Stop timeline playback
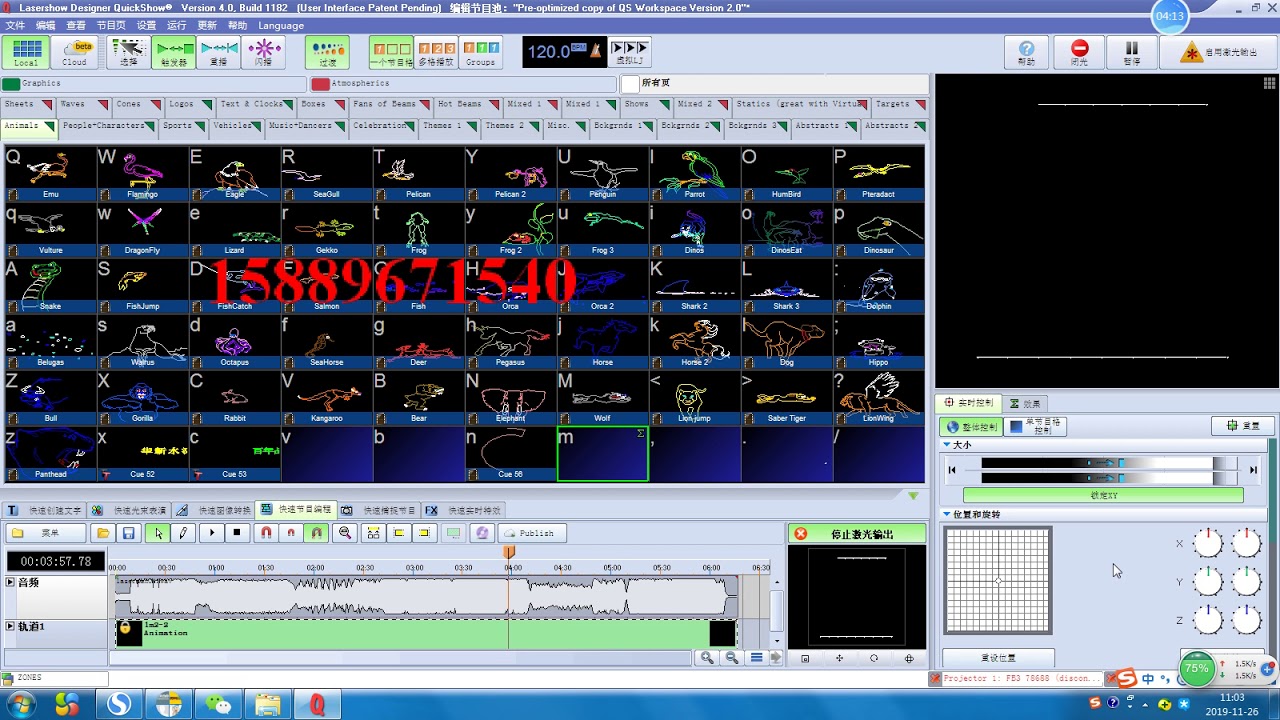This screenshot has width=1280, height=720. pyautogui.click(x=237, y=533)
